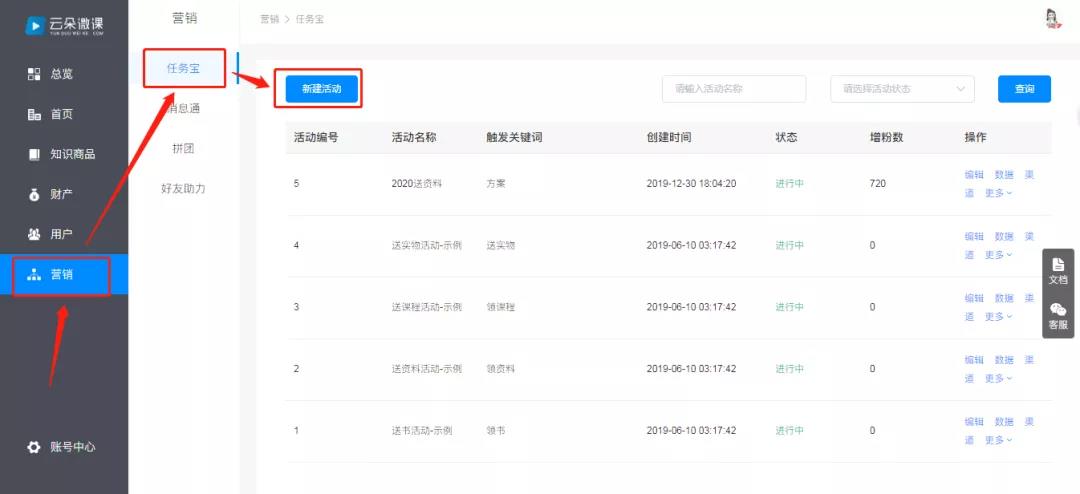Open the 文档 document floating icon
Screen dimensions: 1080x494
pos(1058,271)
